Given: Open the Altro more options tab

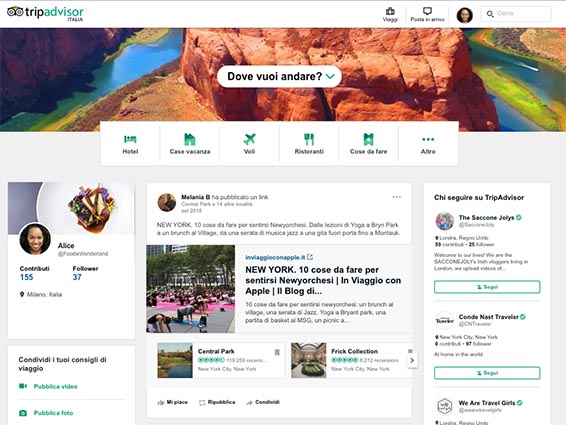Looking at the screenshot, I should [428, 144].
